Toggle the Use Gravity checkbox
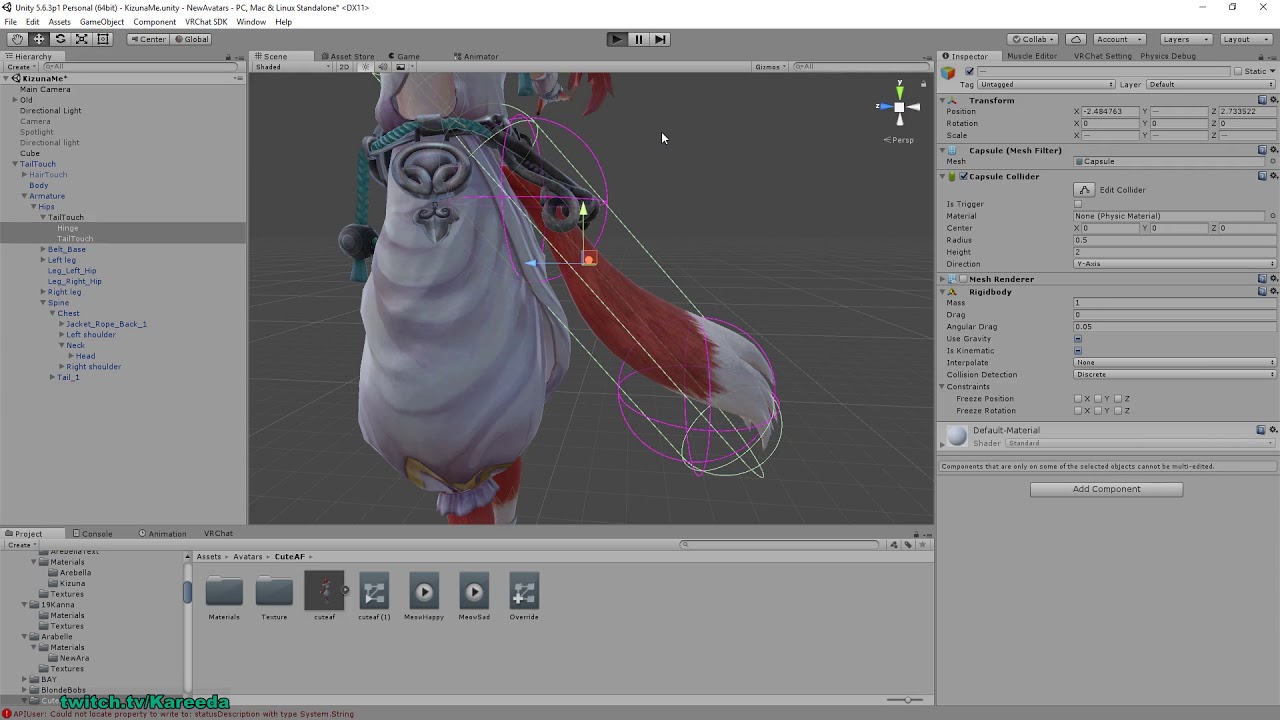 pyautogui.click(x=1078, y=339)
